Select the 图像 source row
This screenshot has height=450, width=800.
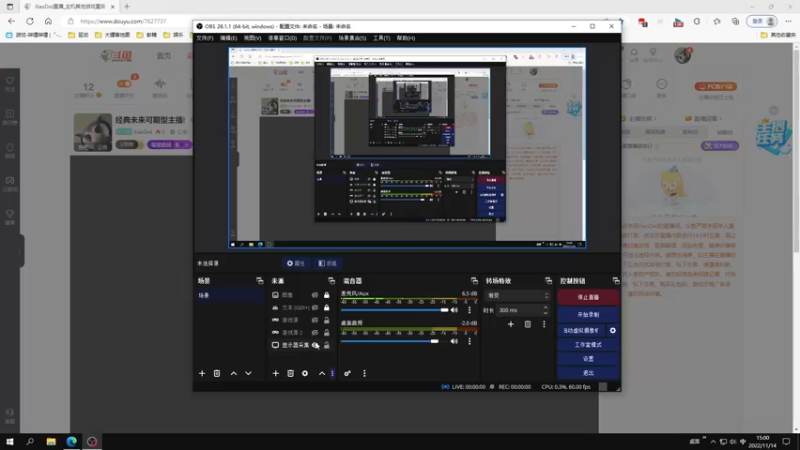click(303, 295)
